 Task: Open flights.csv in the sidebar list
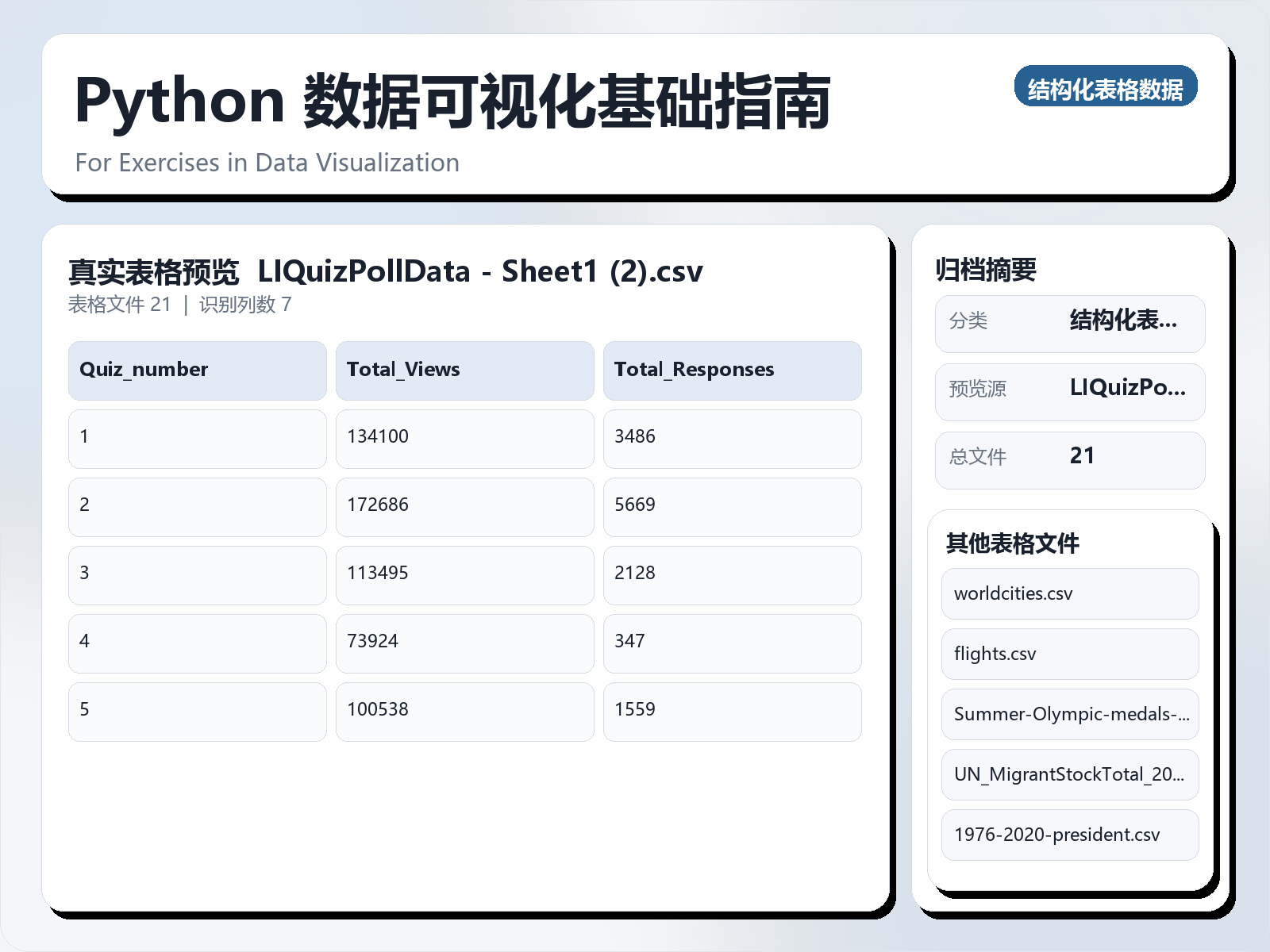[1069, 654]
